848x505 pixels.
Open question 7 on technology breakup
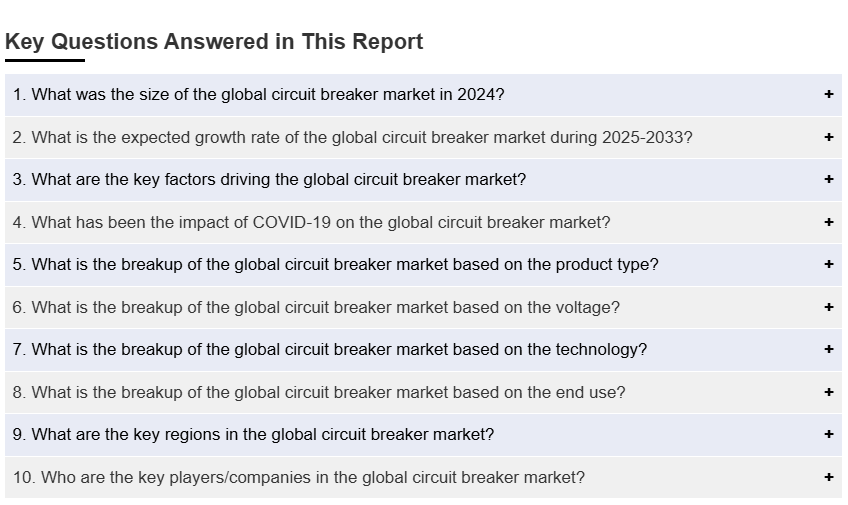point(330,350)
